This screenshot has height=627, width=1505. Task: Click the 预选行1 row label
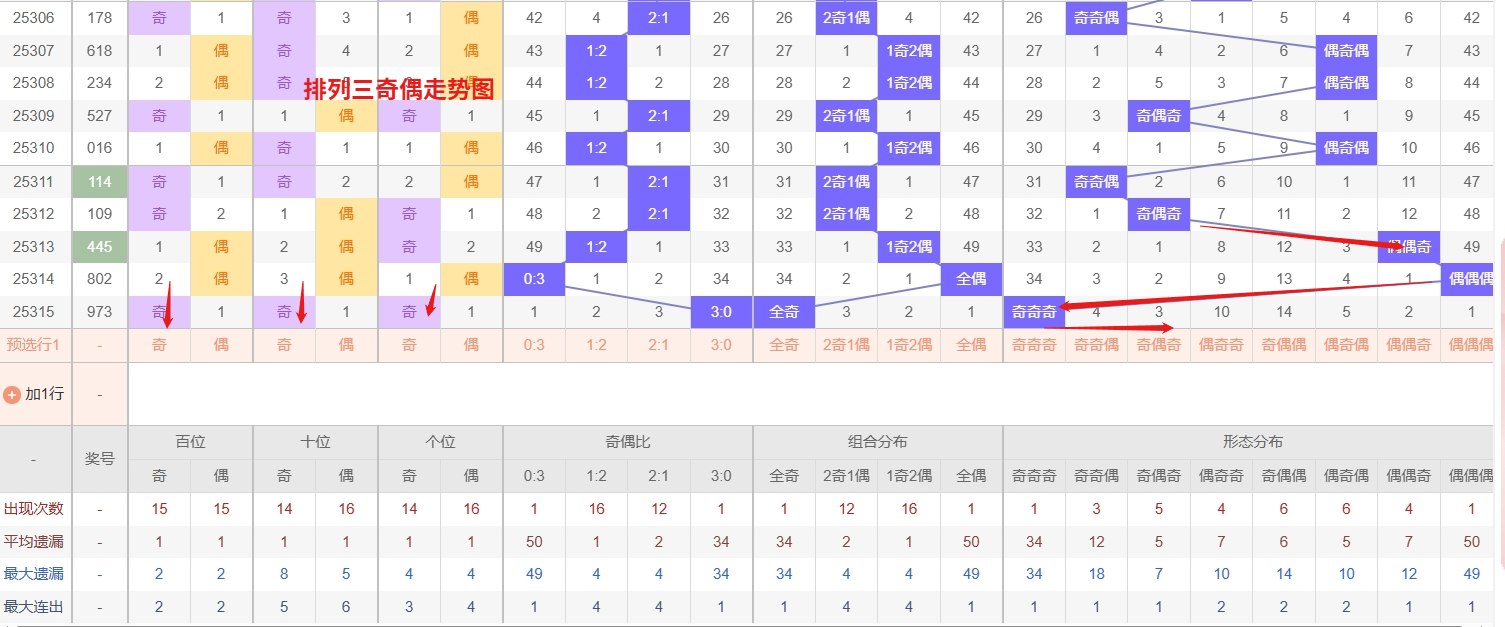point(35,345)
